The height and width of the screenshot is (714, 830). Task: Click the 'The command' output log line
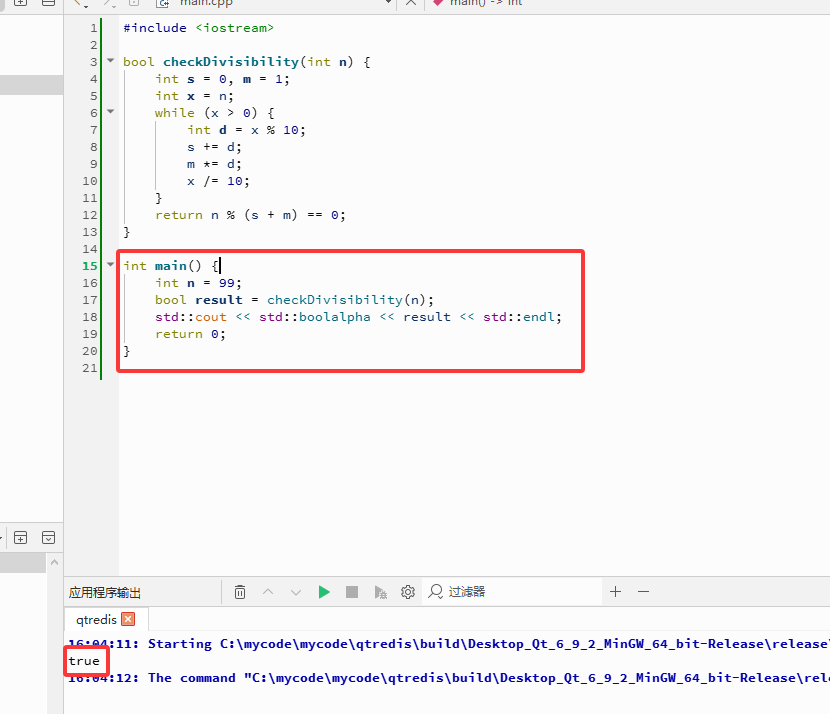(x=449, y=677)
